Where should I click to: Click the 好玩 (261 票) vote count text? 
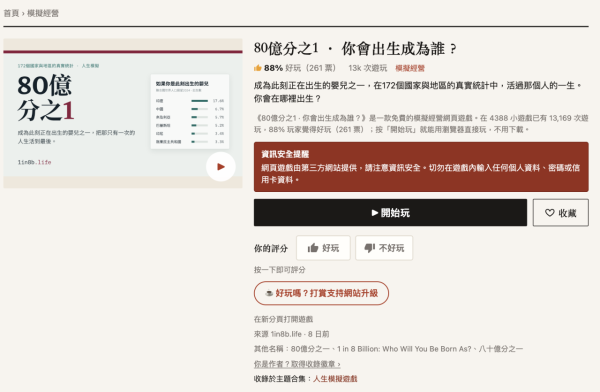tap(310, 68)
